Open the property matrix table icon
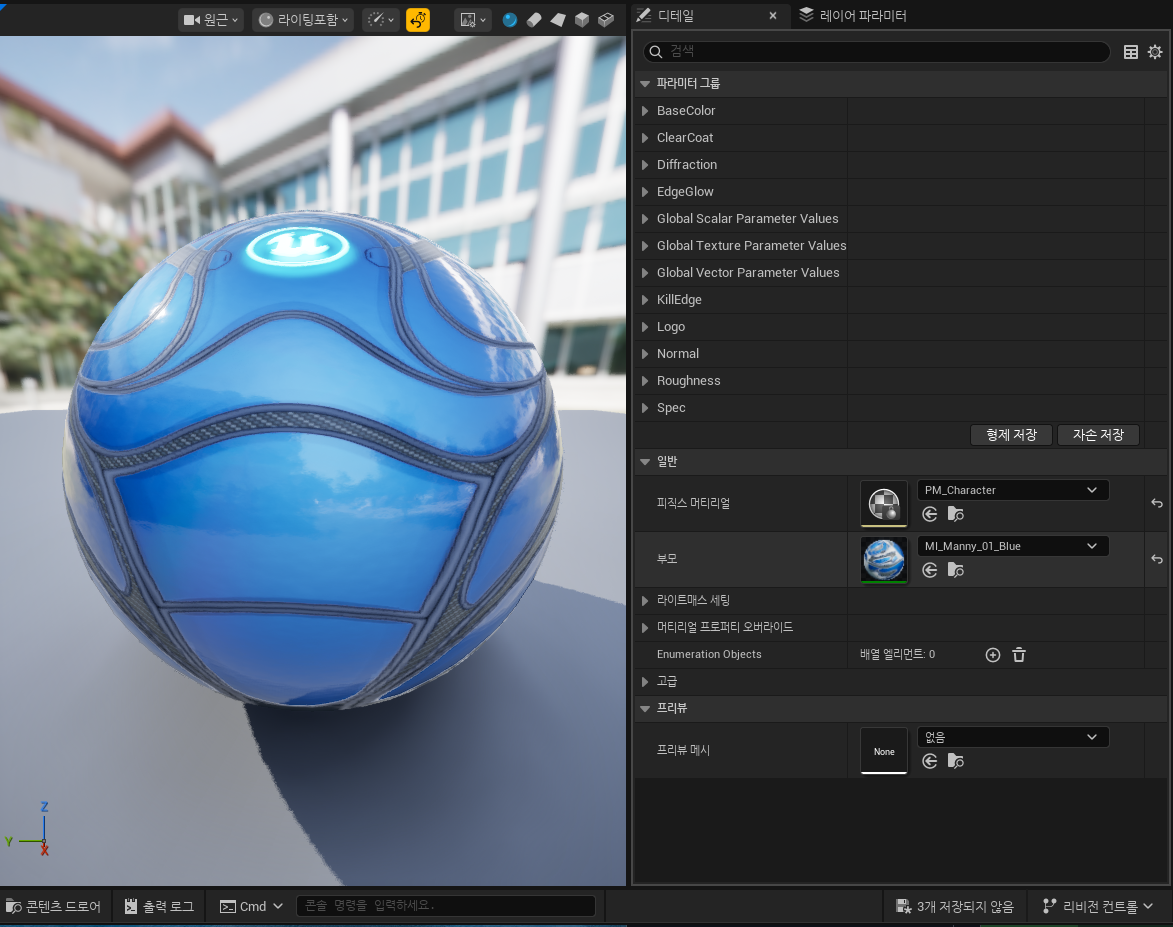Screen dimensions: 1173x927 [1131, 52]
